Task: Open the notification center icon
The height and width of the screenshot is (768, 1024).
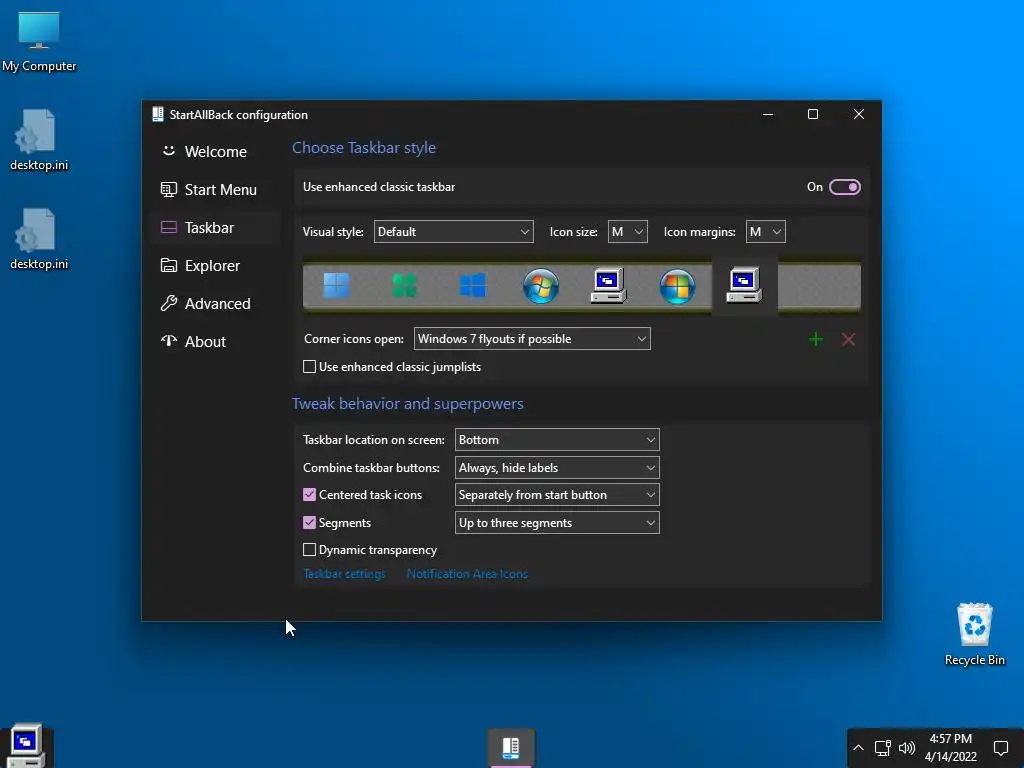Action: pyautogui.click(x=1001, y=748)
